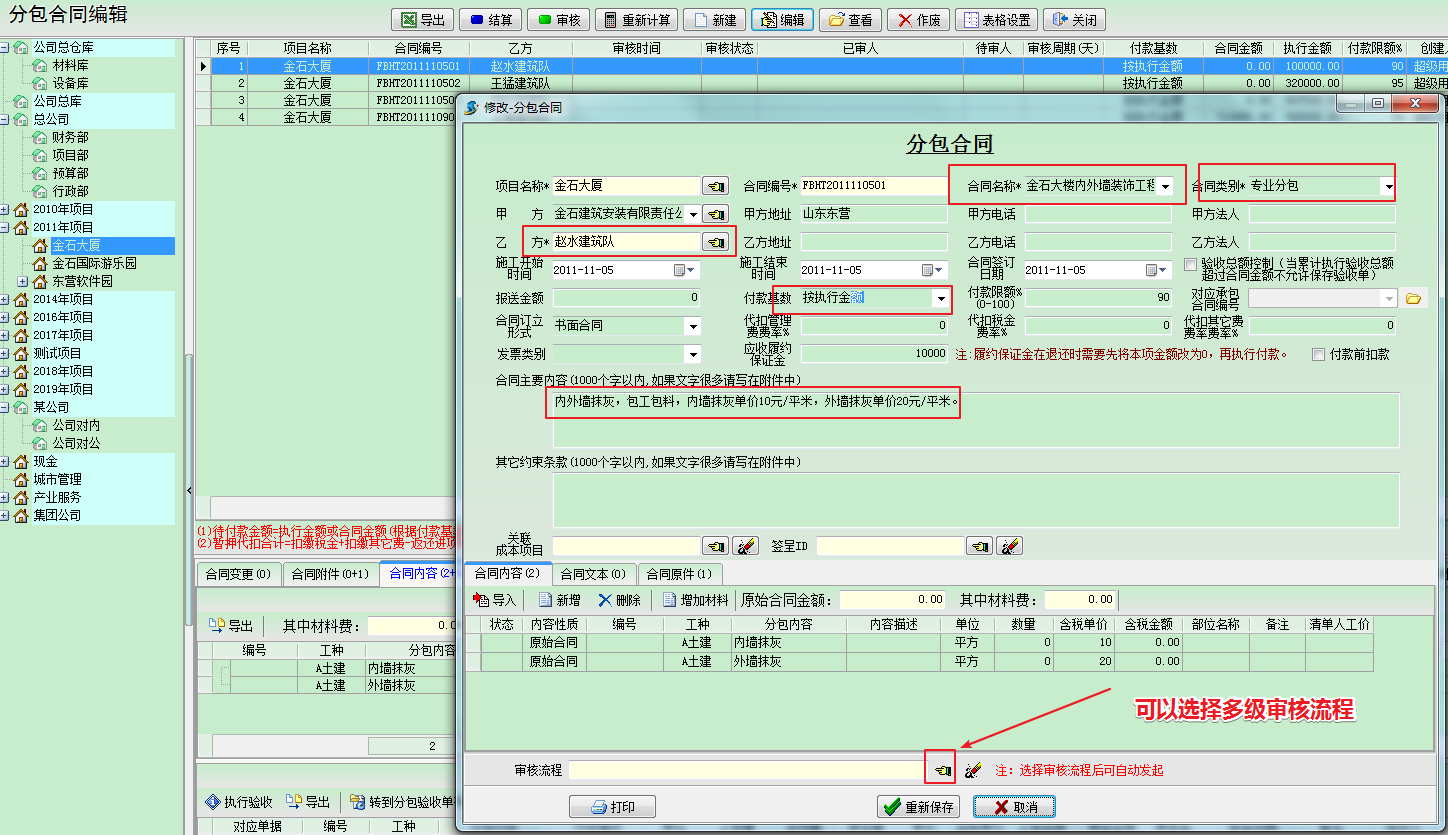
Task: Click the 合同主要内容 text area
Action: pos(975,420)
